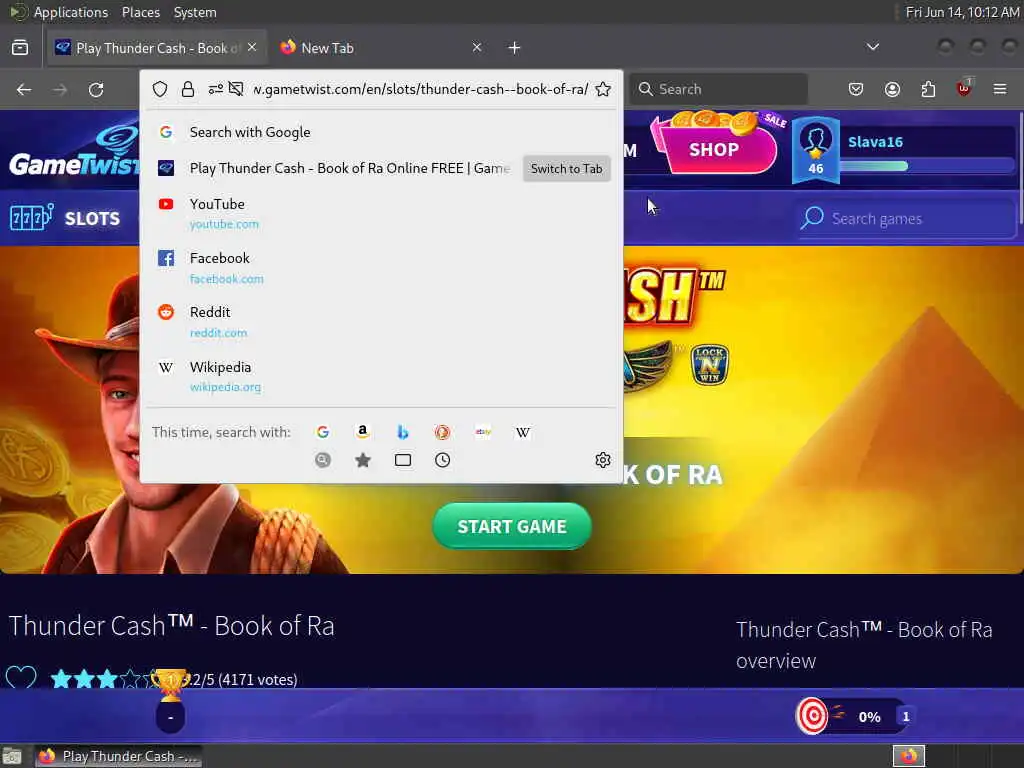Viewport: 1024px width, 768px height.
Task: Close the New Tab tab
Action: [477, 47]
